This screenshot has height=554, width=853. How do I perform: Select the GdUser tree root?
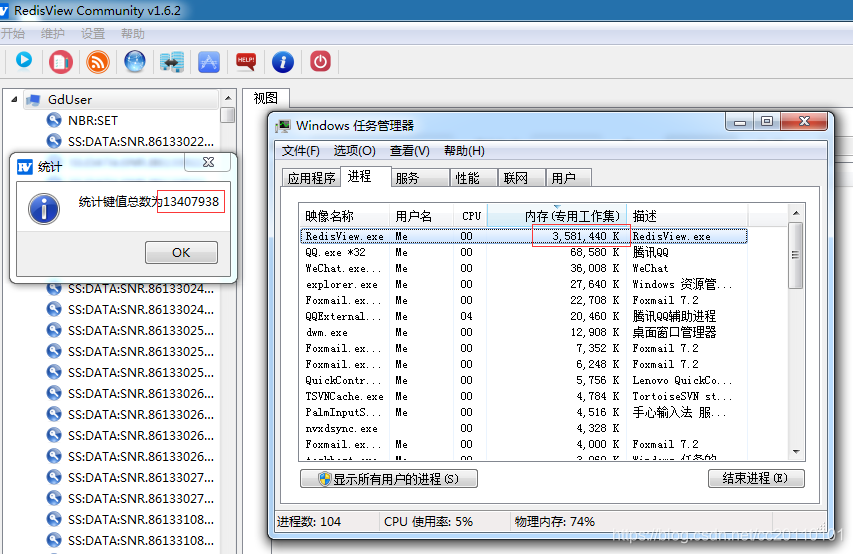click(x=70, y=100)
